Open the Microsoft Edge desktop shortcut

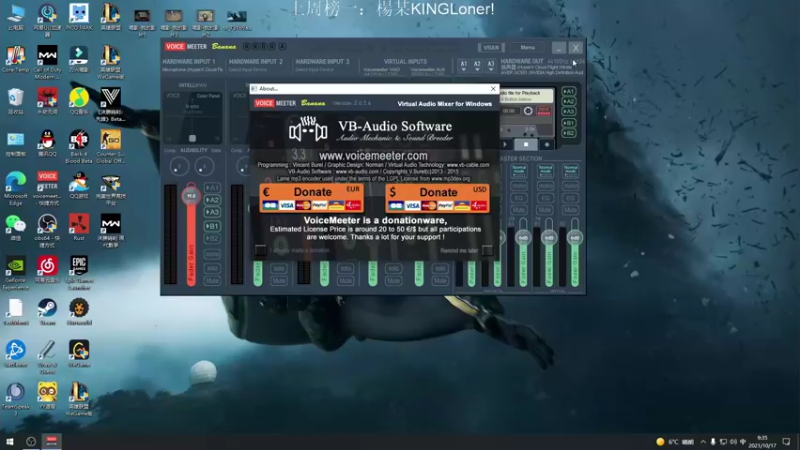[15, 188]
